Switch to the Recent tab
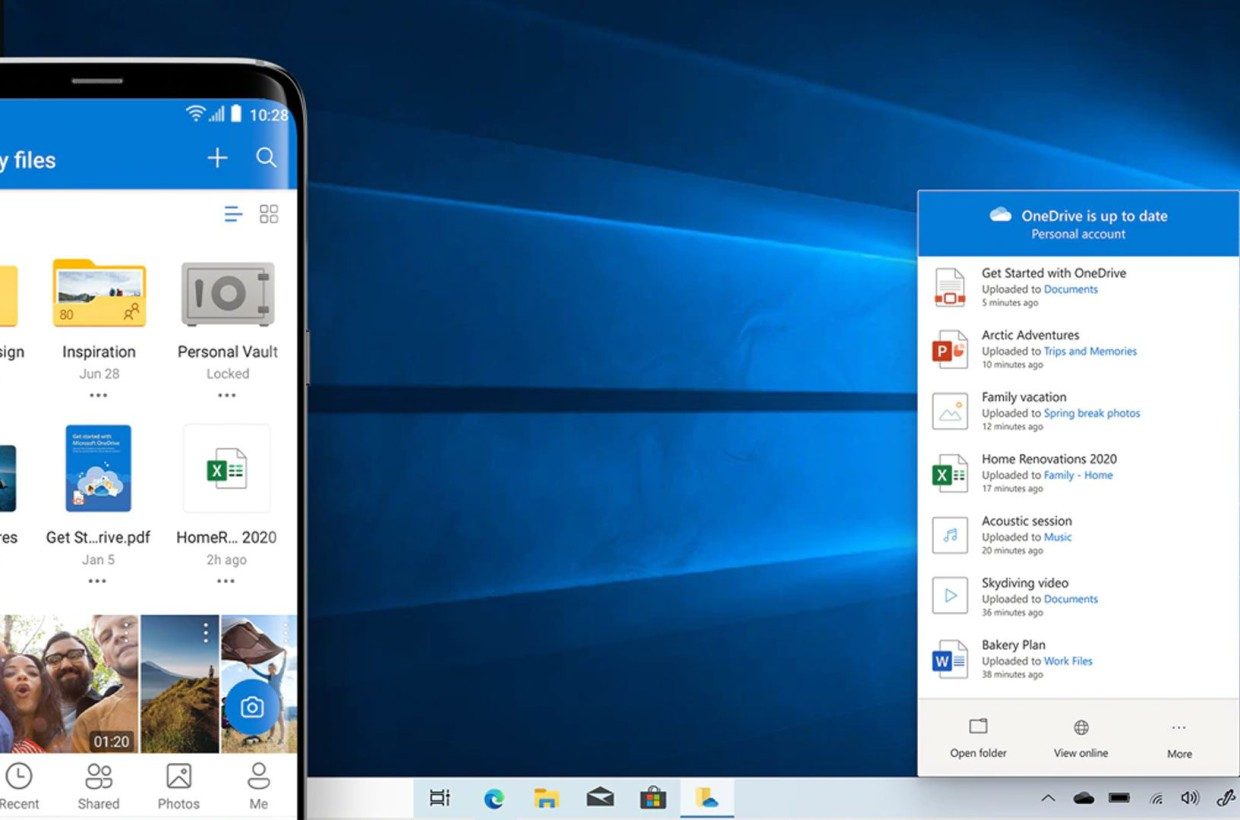 point(19,786)
